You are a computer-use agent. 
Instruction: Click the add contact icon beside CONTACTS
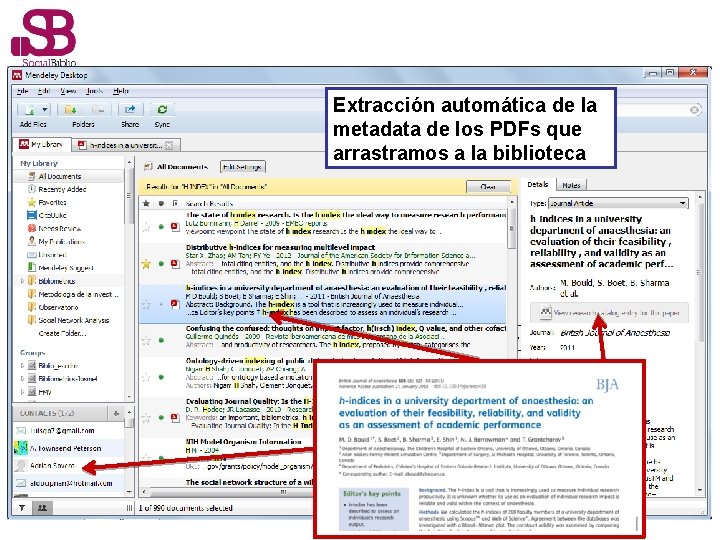click(x=116, y=414)
